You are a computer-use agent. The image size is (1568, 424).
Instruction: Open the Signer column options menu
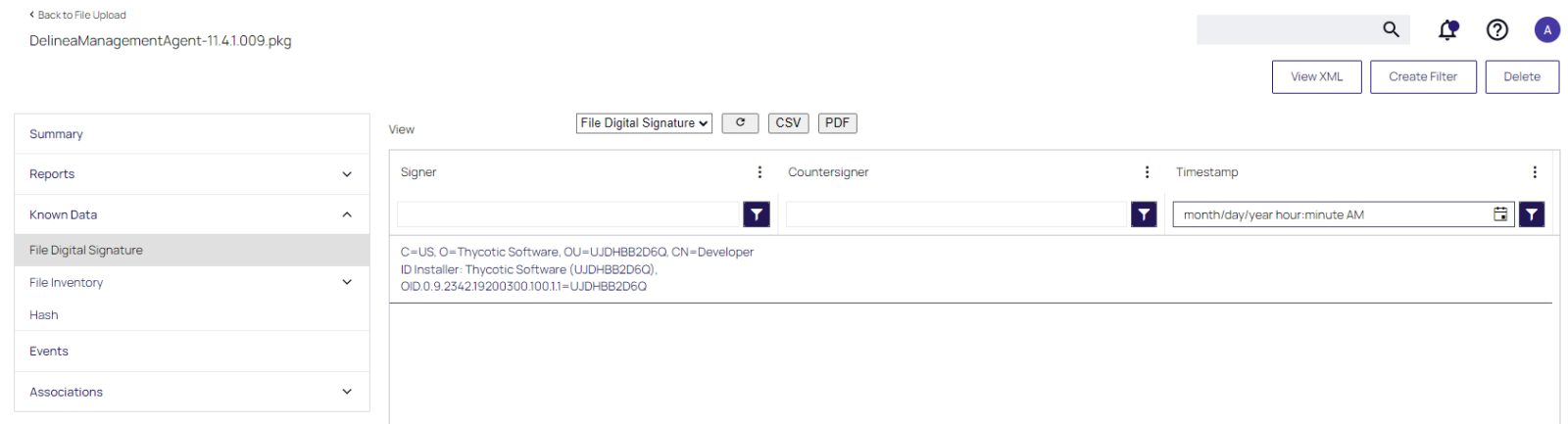(x=759, y=172)
